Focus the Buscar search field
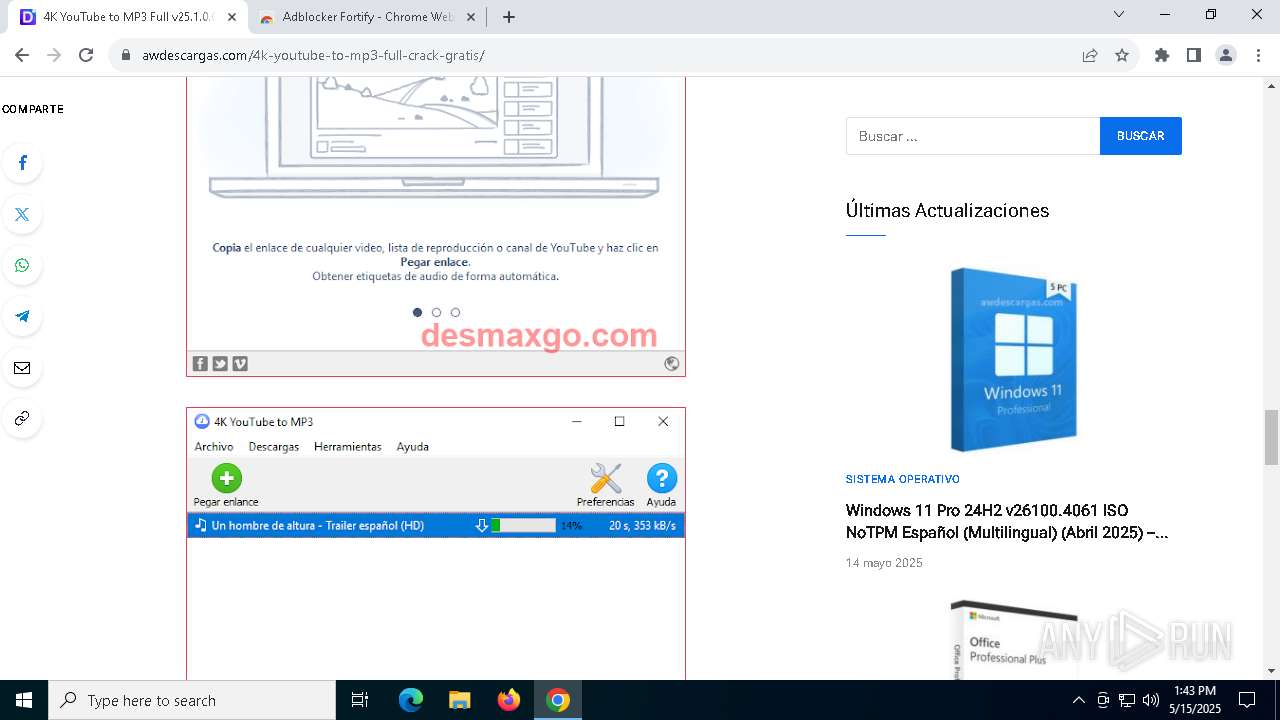1280x720 pixels. click(x=973, y=136)
